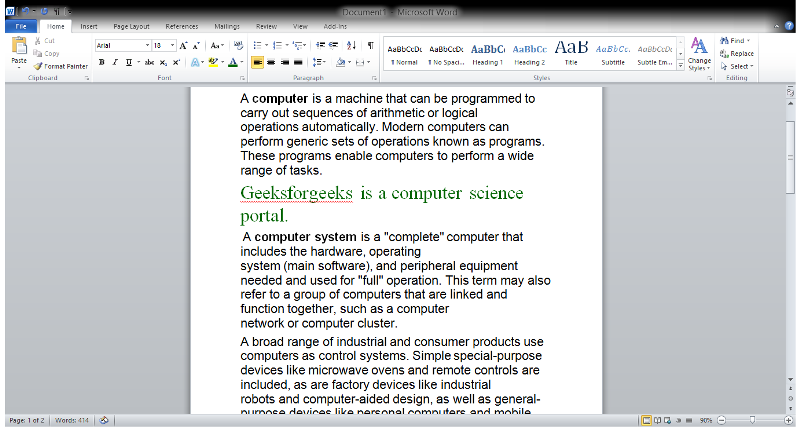Open the Insert ribbon tab
This screenshot has height=431, width=800.
89,27
